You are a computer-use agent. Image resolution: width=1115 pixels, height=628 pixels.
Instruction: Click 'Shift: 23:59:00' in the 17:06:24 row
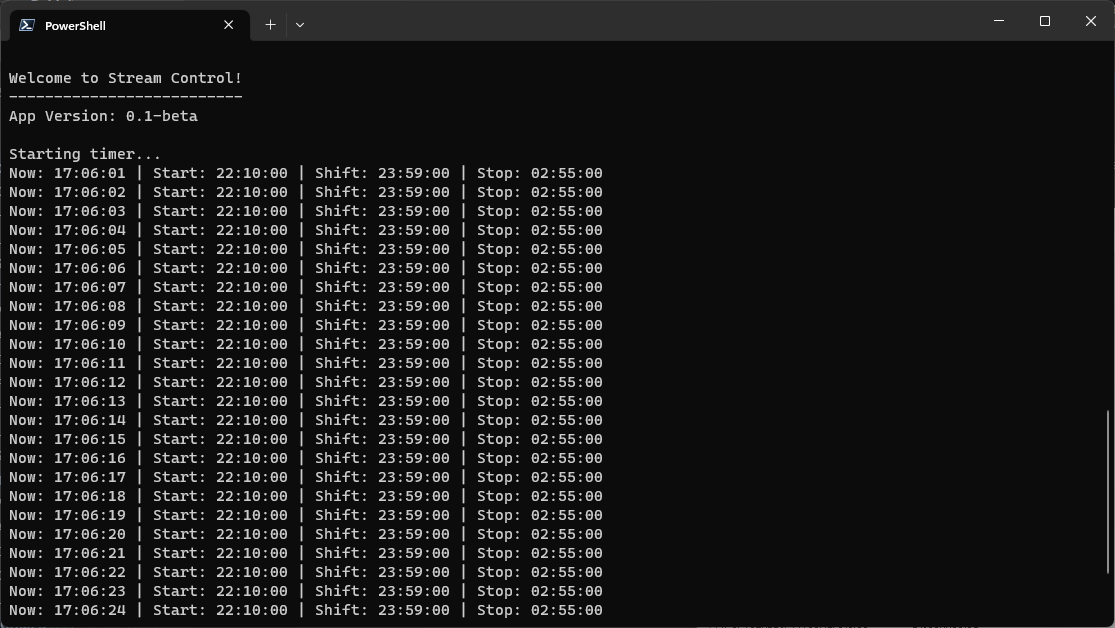click(x=383, y=610)
